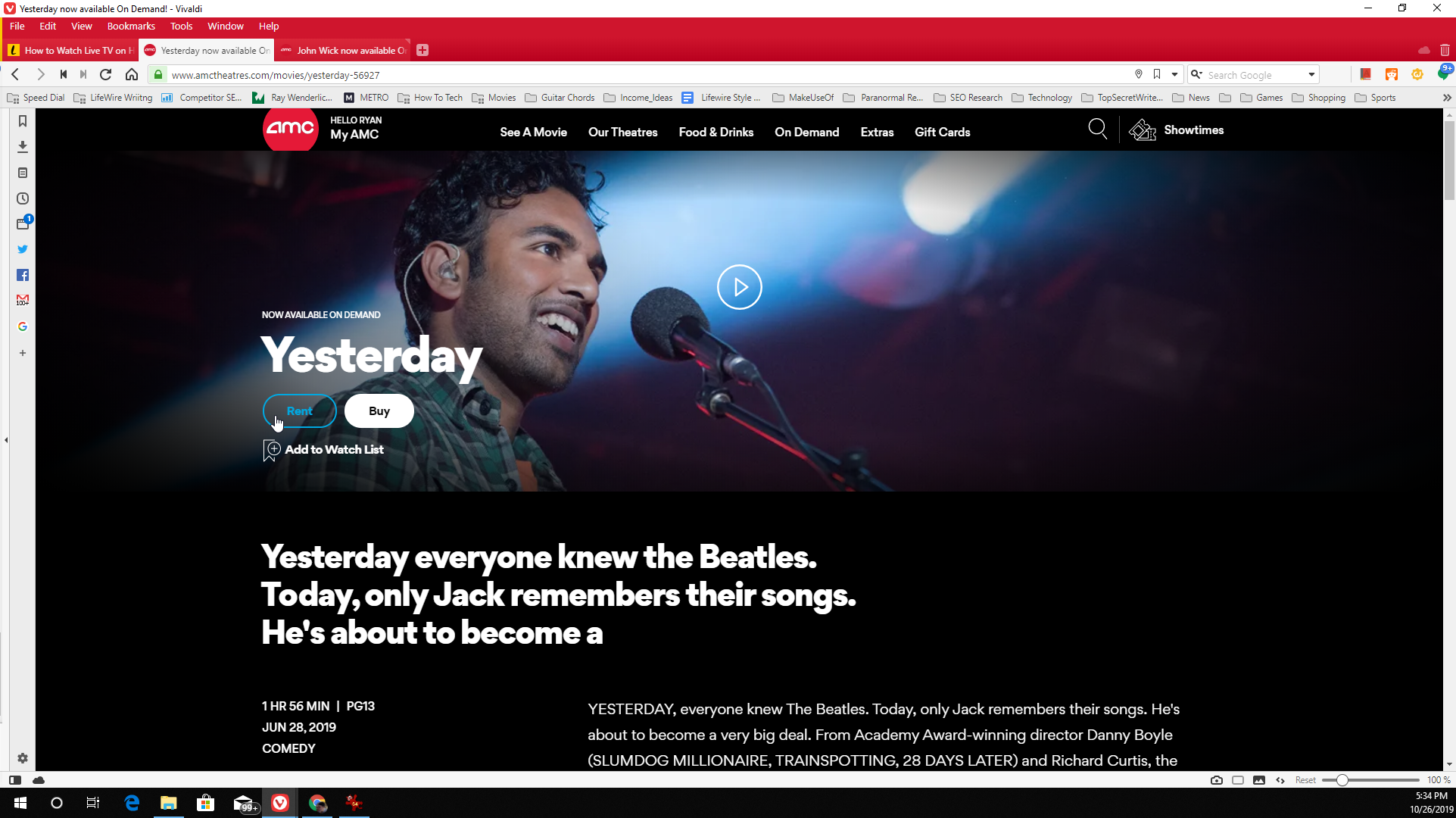
Task: Open the On Demand page
Action: [806, 132]
